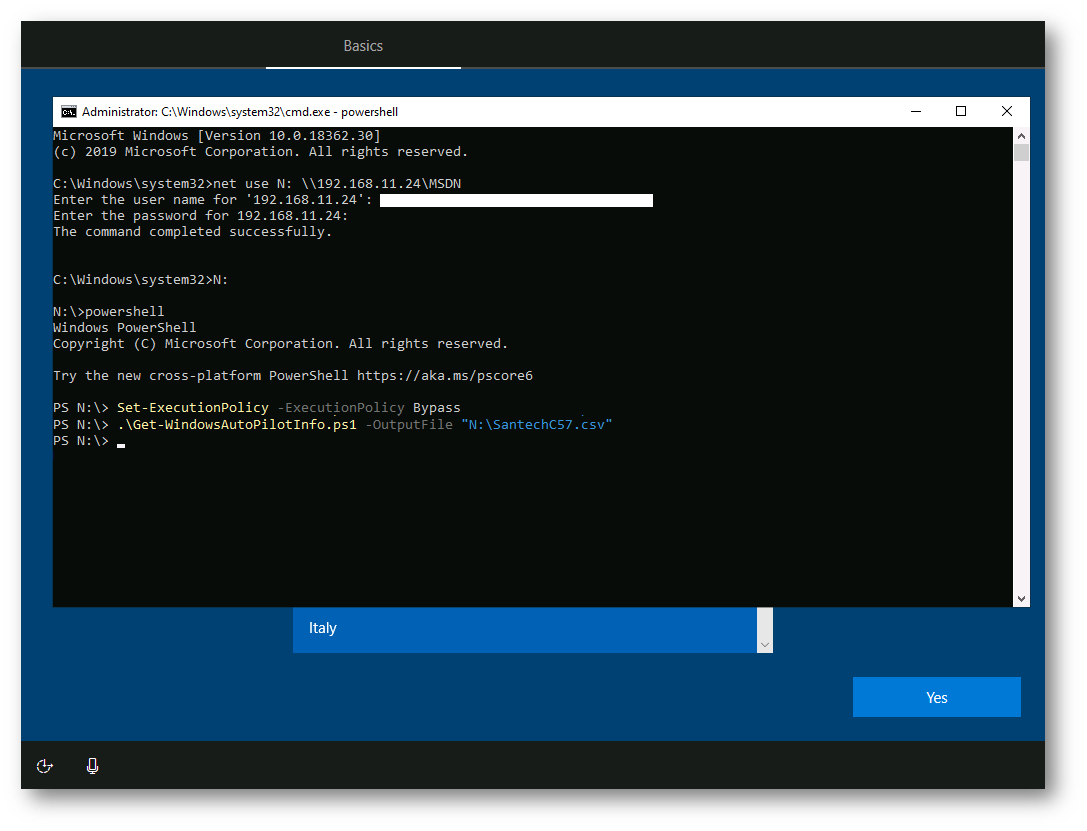Click the console scrollbar thumb

point(1021,152)
